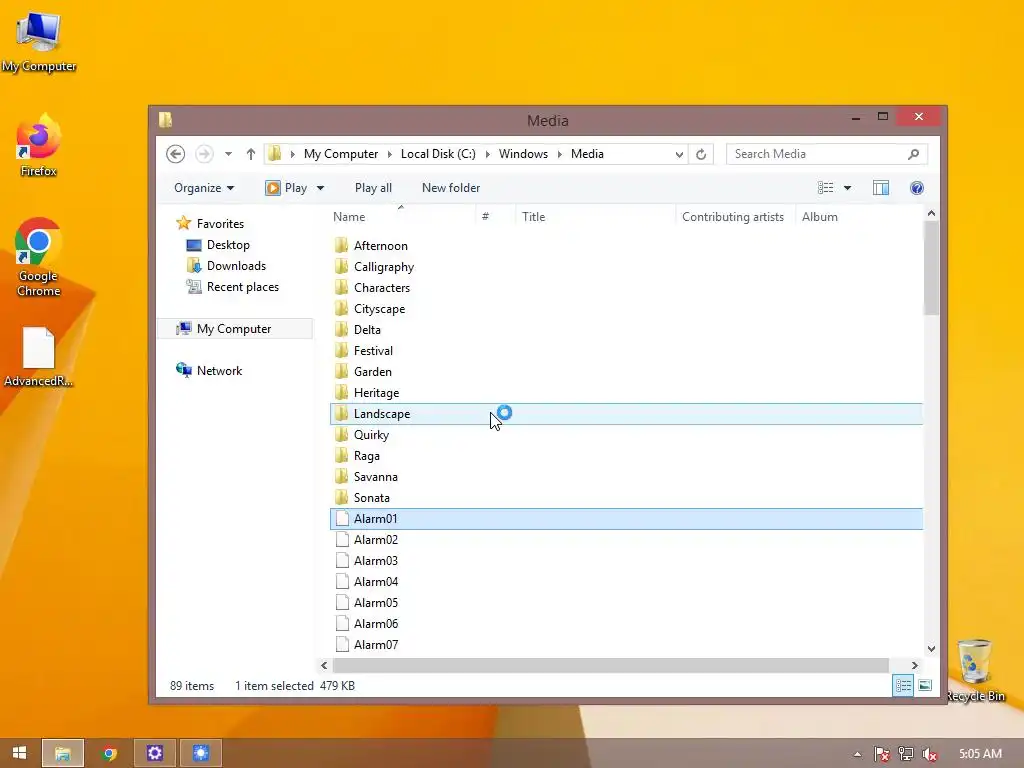The height and width of the screenshot is (768, 1024).
Task: Go up one folder level
Action: [251, 154]
